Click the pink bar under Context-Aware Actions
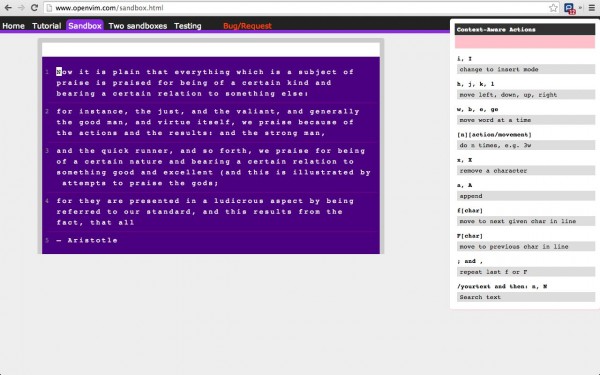This screenshot has height=375, width=600. (x=525, y=42)
